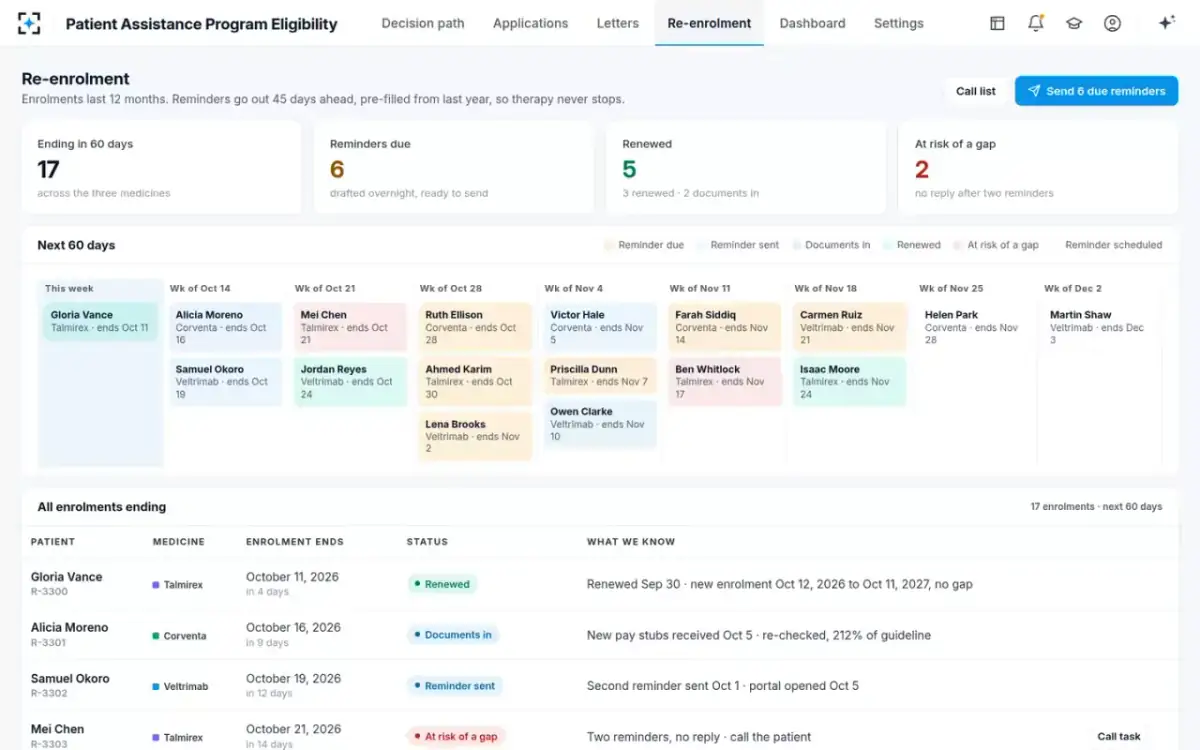
Task: Open Lena Brooks' calendar card
Action: [475, 436]
